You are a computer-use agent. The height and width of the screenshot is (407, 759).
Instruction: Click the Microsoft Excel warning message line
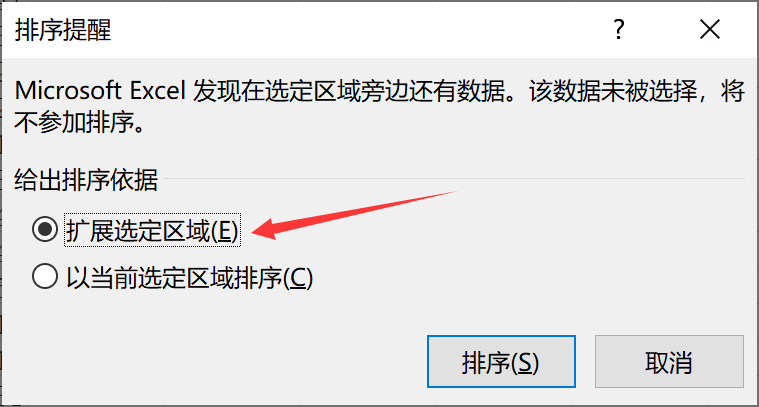(380, 91)
